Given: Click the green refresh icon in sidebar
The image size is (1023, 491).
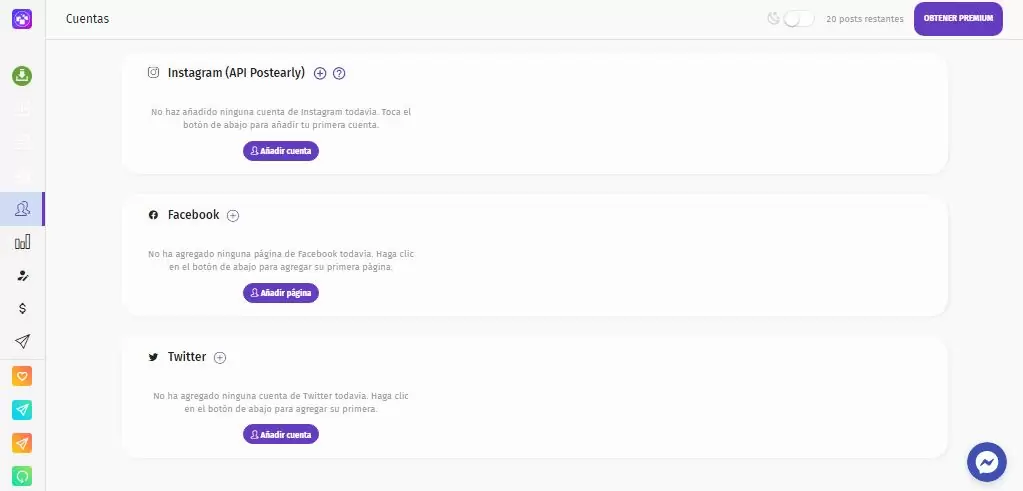Looking at the screenshot, I should (22, 476).
